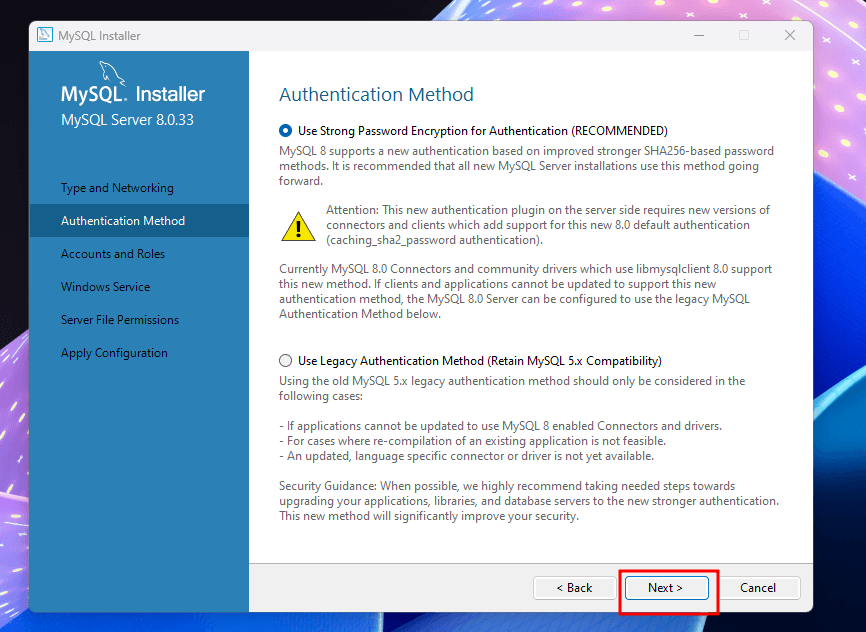Click the MySQL dolphin logo in sidebar
The height and width of the screenshot is (632, 866).
(x=112, y=73)
